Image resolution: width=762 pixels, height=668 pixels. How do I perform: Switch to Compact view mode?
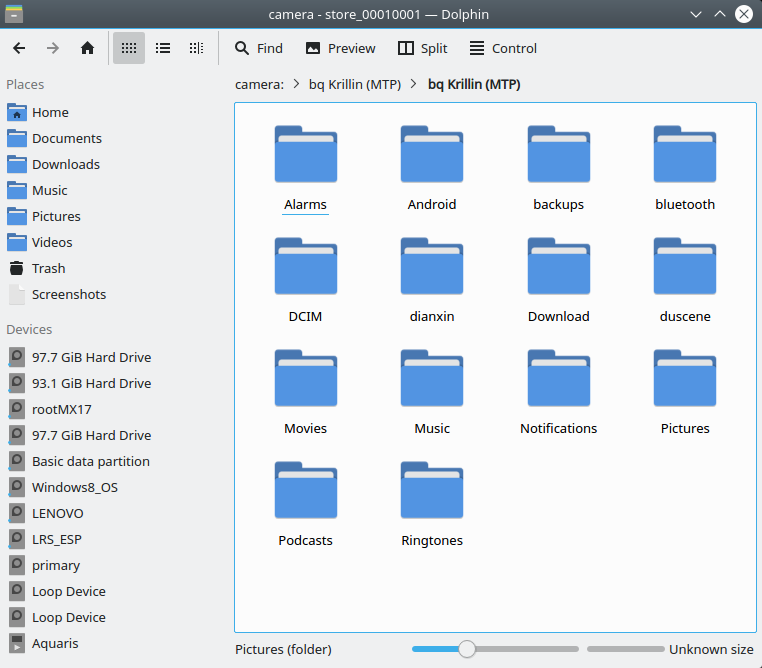[163, 48]
